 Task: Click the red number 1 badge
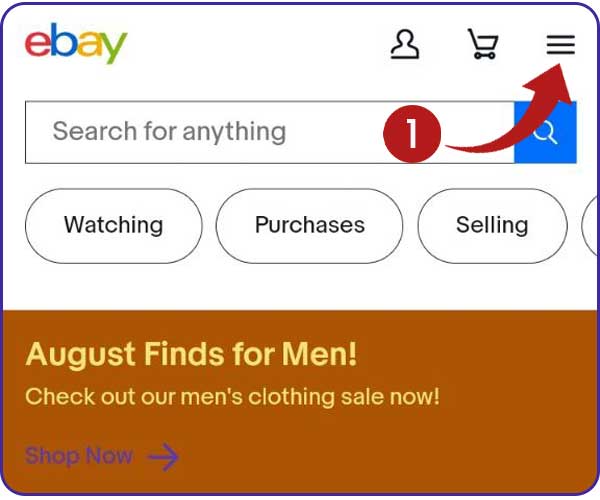412,134
